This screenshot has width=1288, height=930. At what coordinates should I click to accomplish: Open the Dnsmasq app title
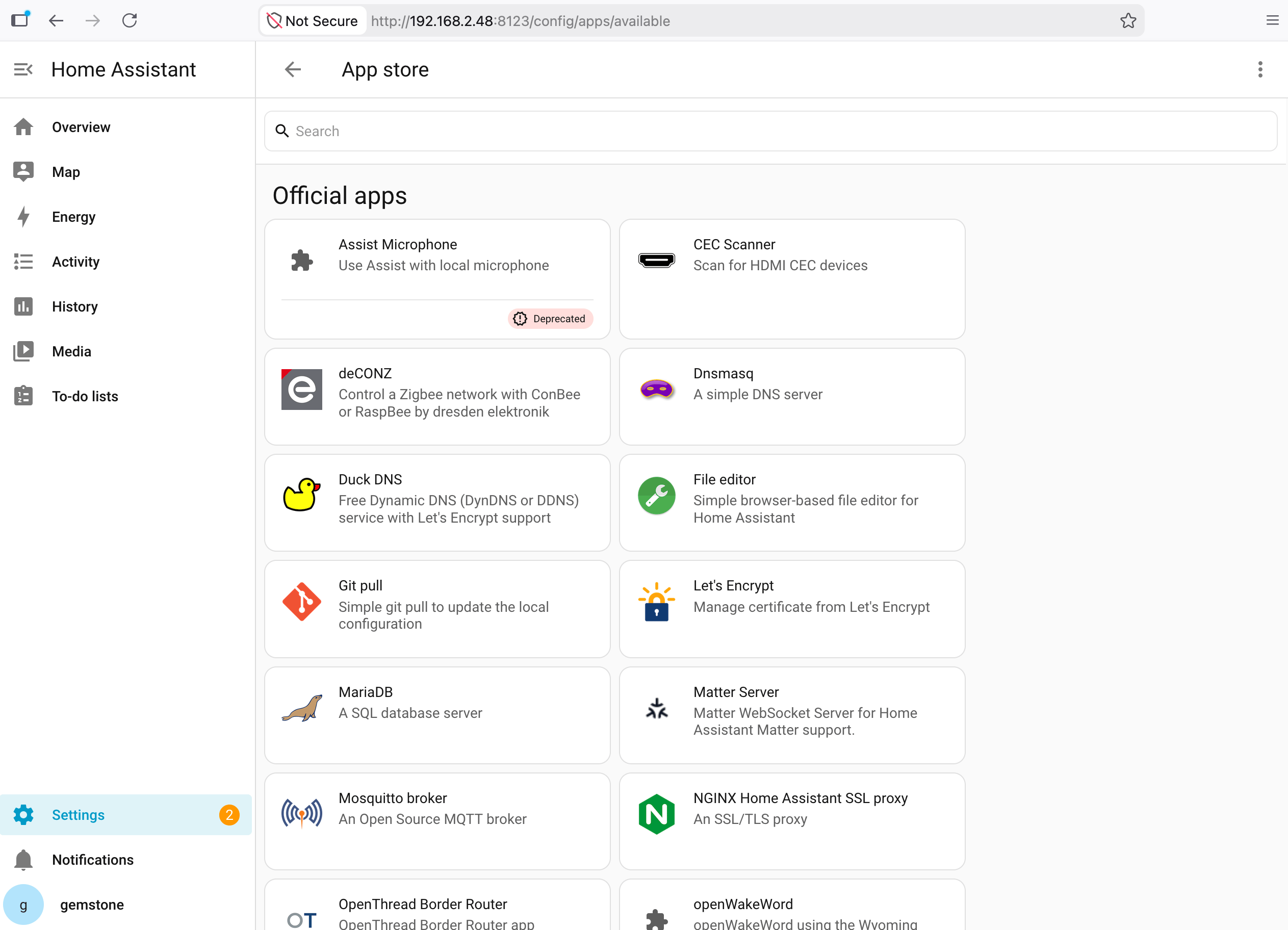(x=723, y=373)
